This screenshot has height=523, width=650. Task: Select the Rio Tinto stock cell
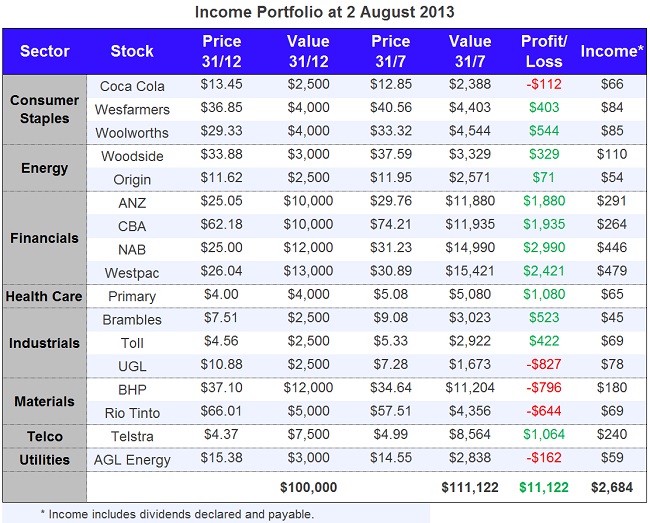(x=132, y=413)
